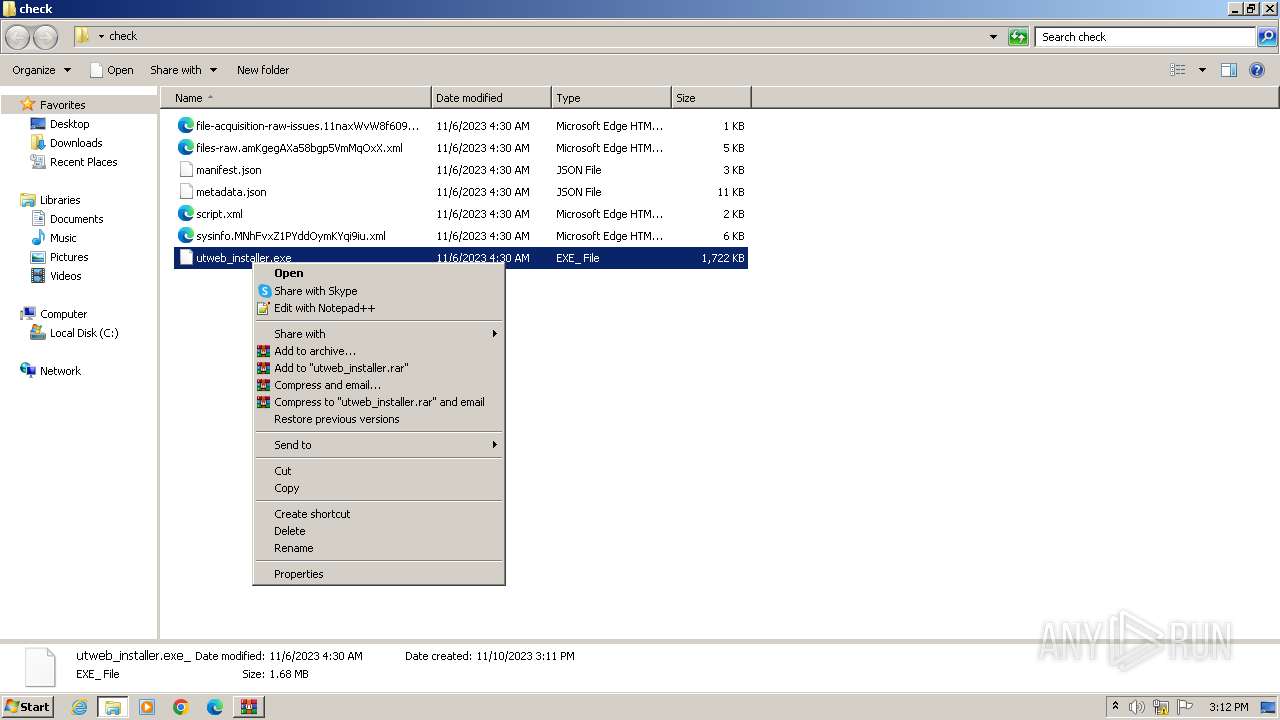Select Copy from context menu
Viewport: 1280px width, 720px height.
(378, 488)
